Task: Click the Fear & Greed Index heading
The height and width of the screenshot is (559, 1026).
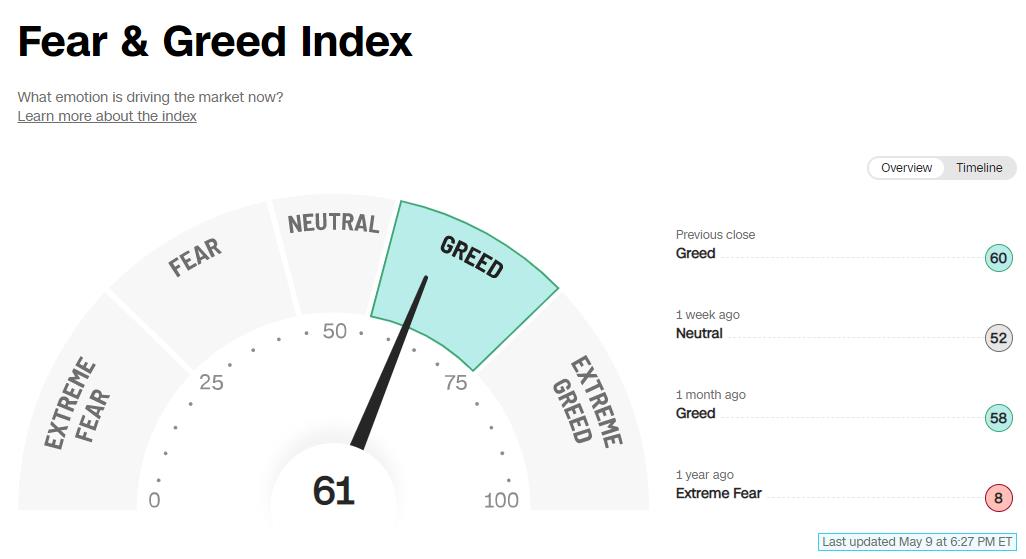Action: click(215, 41)
